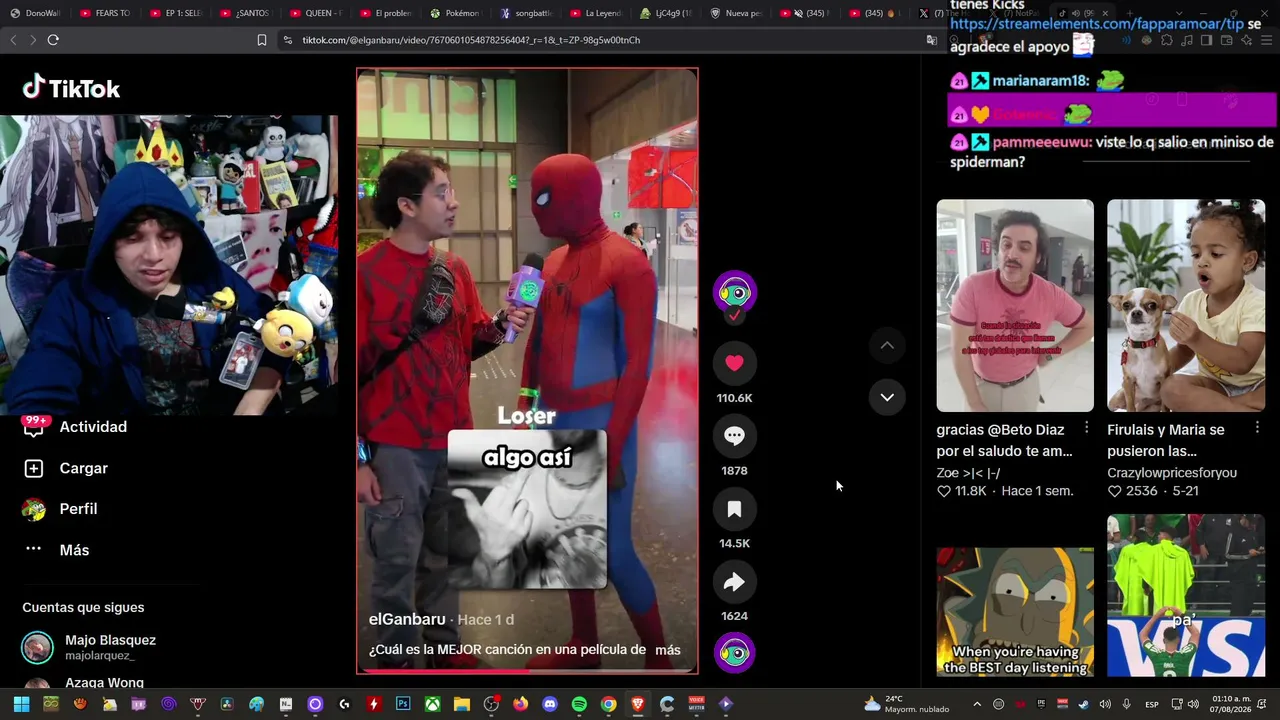Open the Firulais y Maria video thumbnail

[1186, 305]
